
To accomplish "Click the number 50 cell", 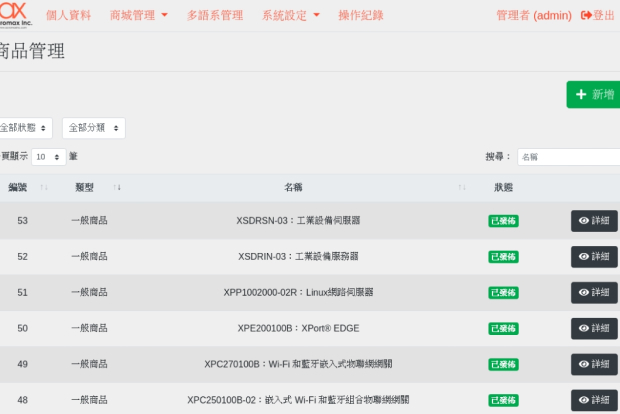I will [x=23, y=328].
